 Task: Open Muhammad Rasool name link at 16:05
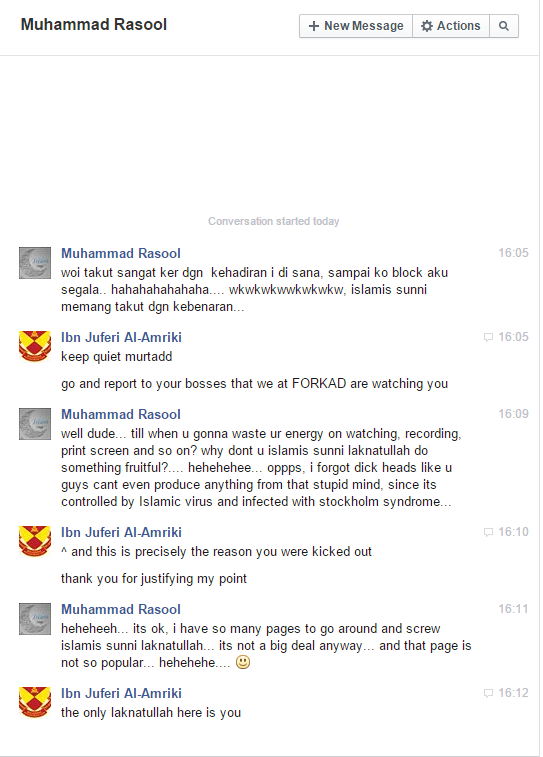(x=121, y=253)
